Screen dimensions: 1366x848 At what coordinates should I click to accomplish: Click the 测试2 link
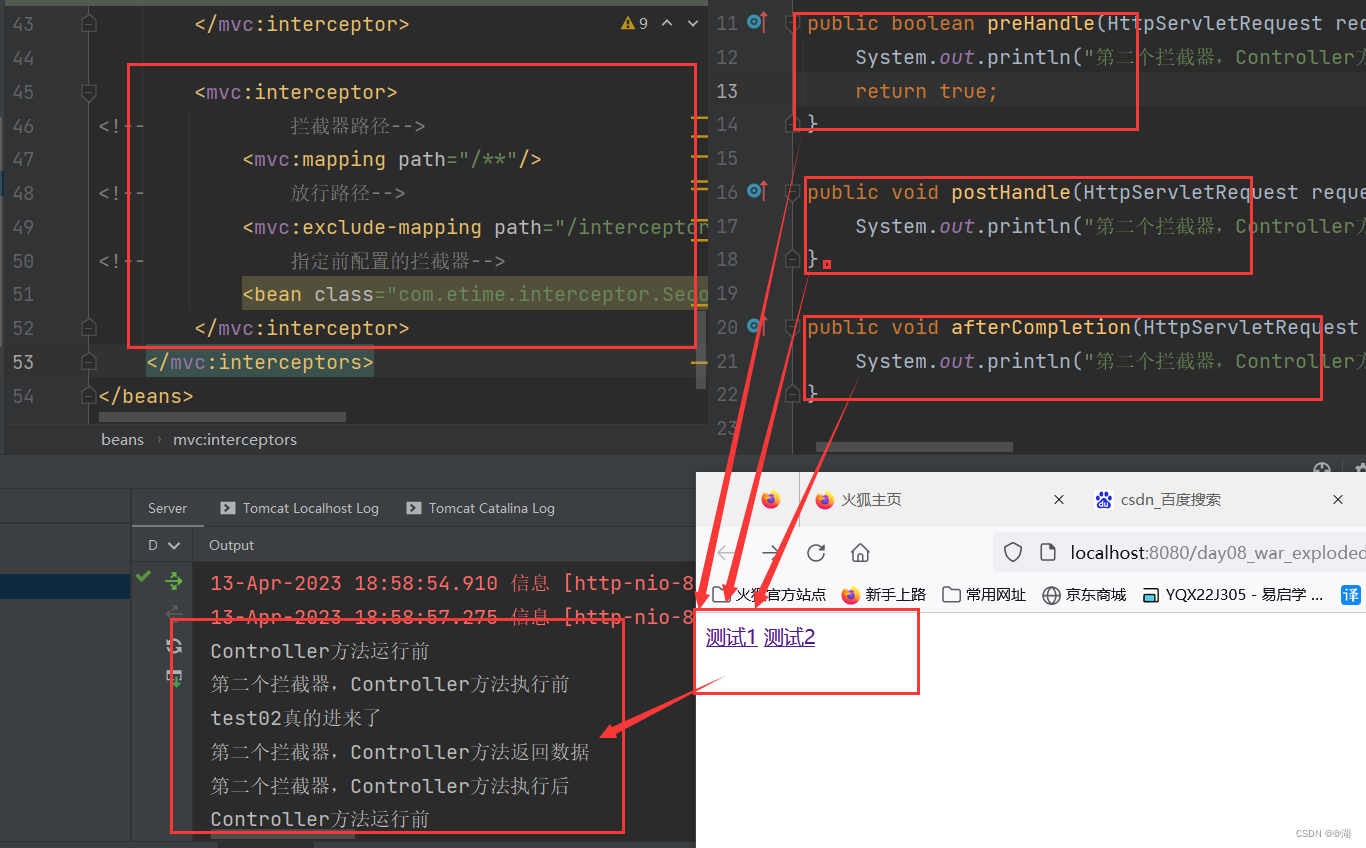pos(789,637)
